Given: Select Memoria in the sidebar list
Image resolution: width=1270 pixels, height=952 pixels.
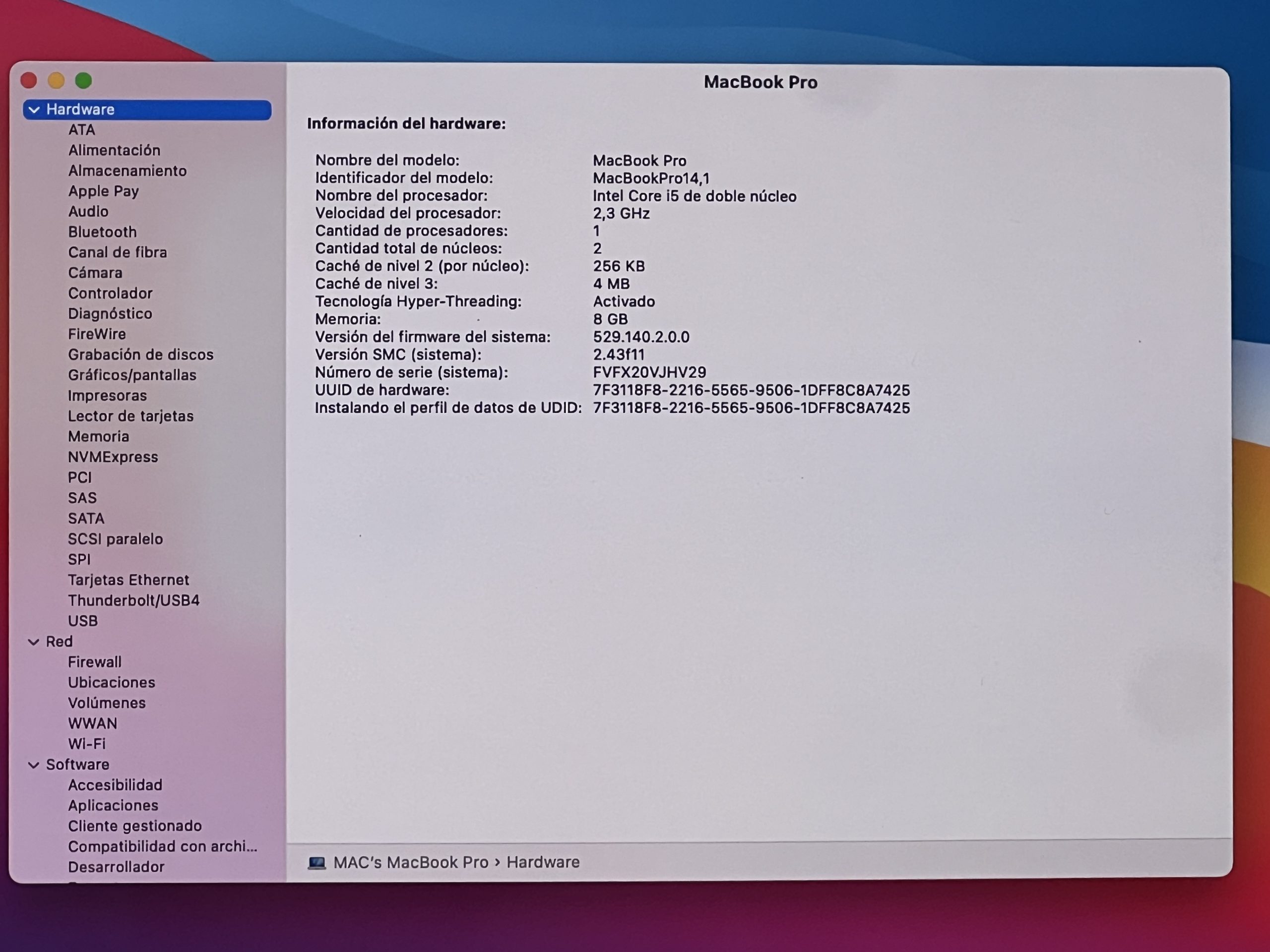Looking at the screenshot, I should point(98,436).
